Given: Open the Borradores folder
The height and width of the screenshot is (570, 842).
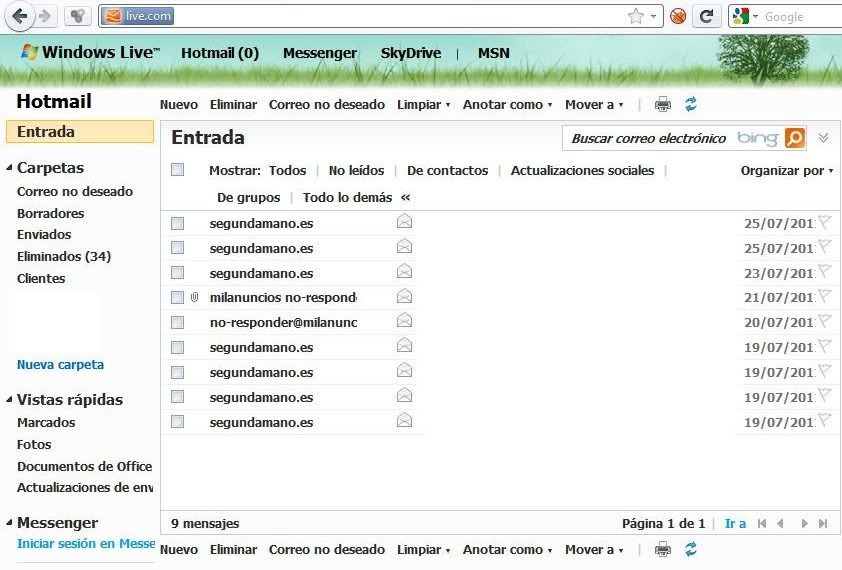Looking at the screenshot, I should [x=50, y=213].
